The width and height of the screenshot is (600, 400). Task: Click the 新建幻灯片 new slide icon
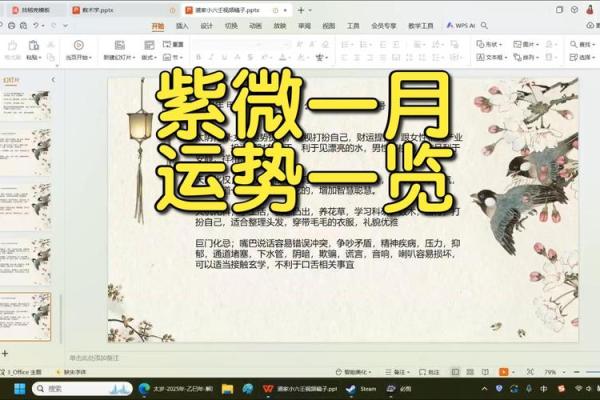(x=119, y=45)
